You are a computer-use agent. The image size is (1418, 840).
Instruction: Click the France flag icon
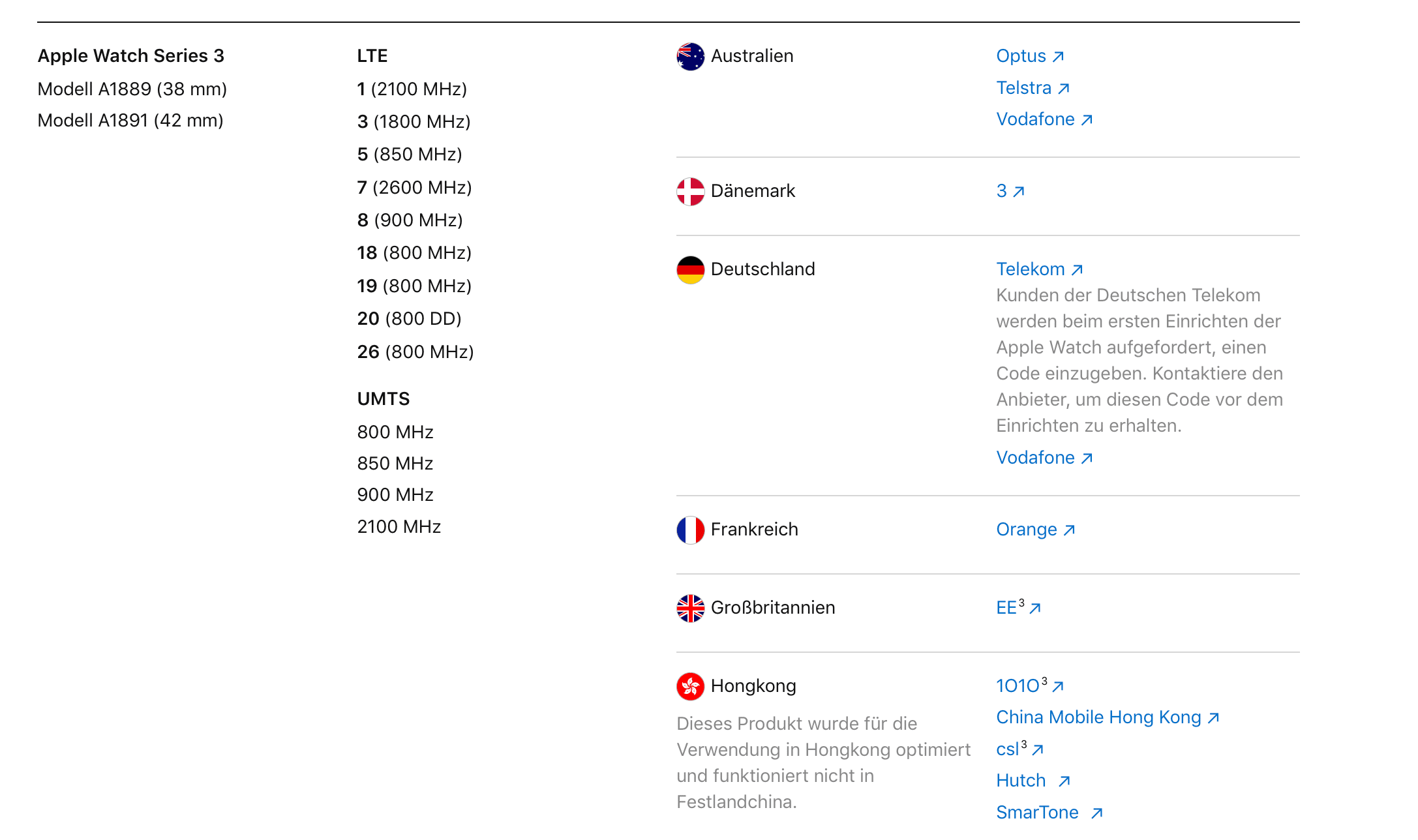pos(690,530)
